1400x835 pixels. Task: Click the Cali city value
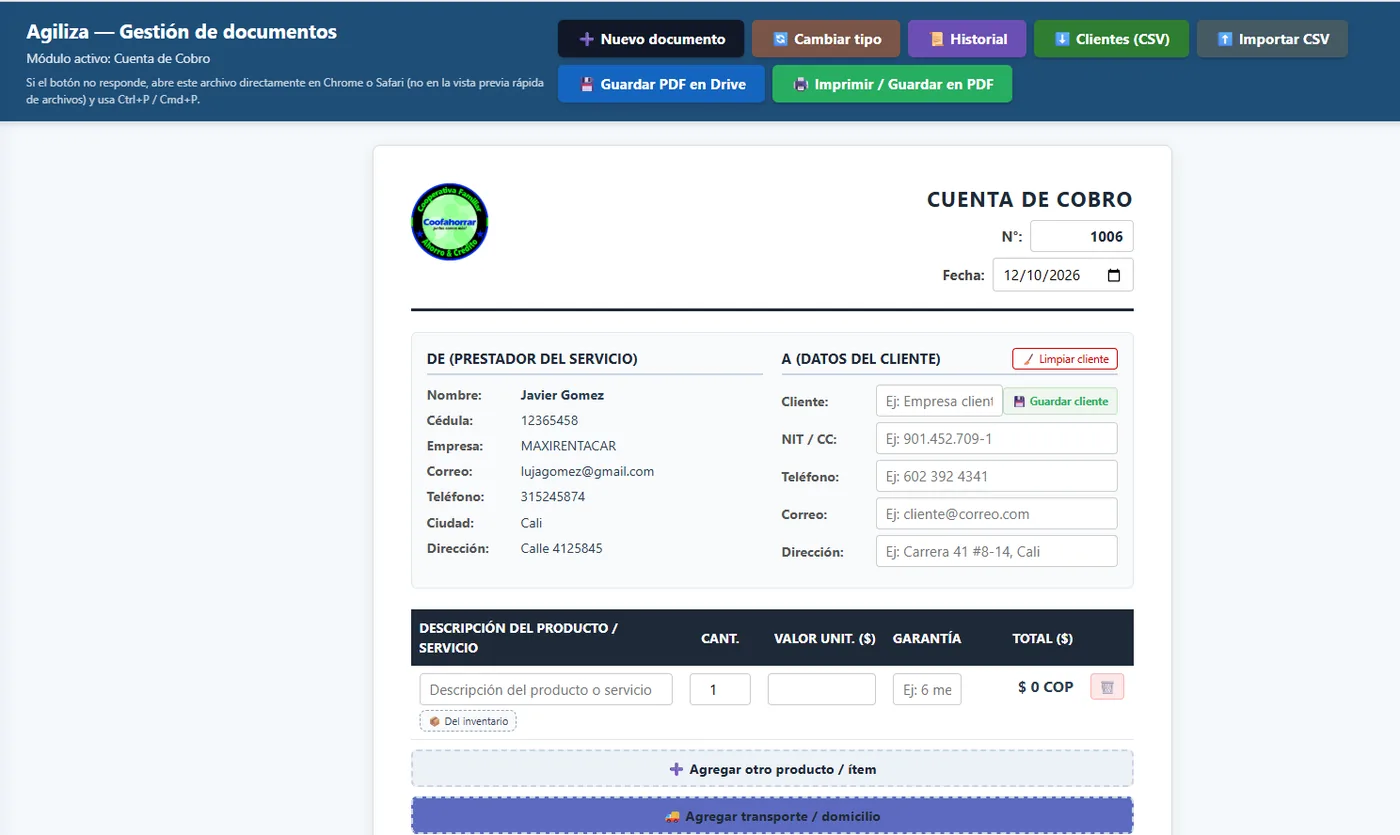(531, 523)
